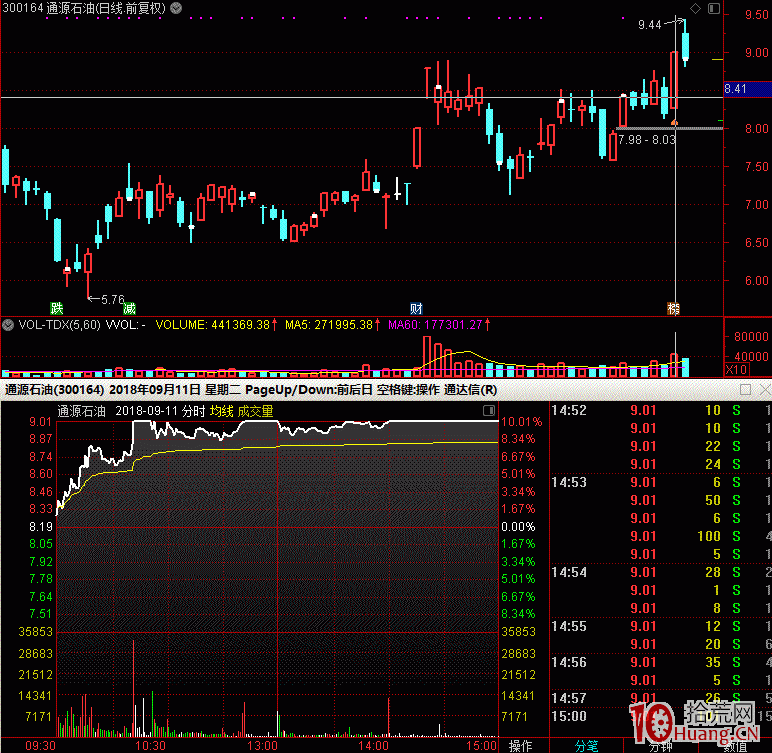Toggle the side panel icon beside the diamond

click(714, 8)
